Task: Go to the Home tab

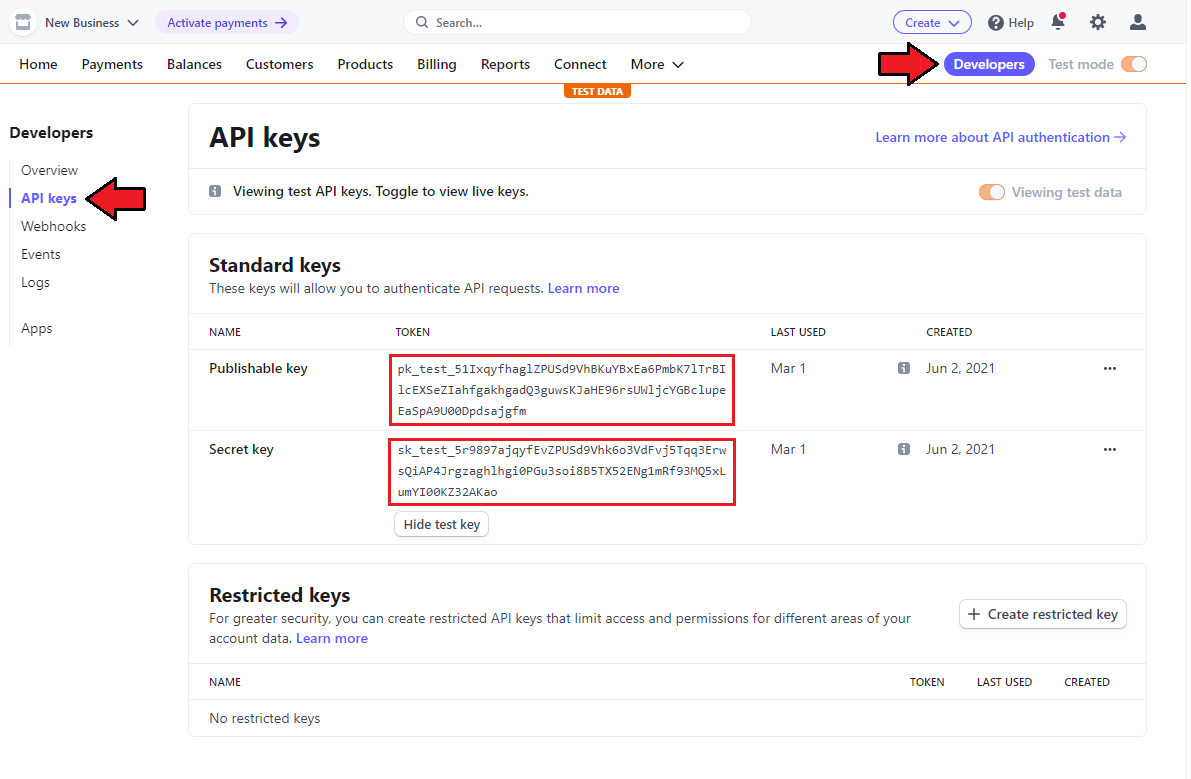Action: (x=39, y=65)
